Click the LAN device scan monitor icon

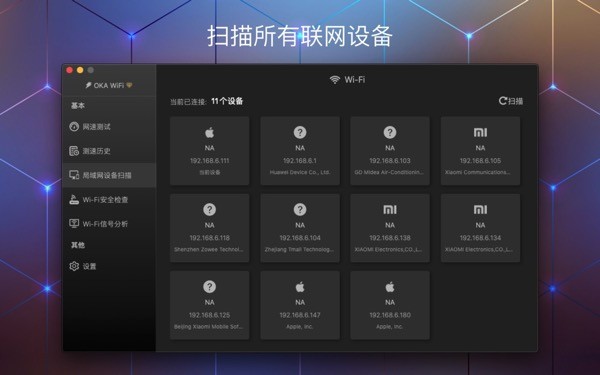pyautogui.click(x=74, y=175)
